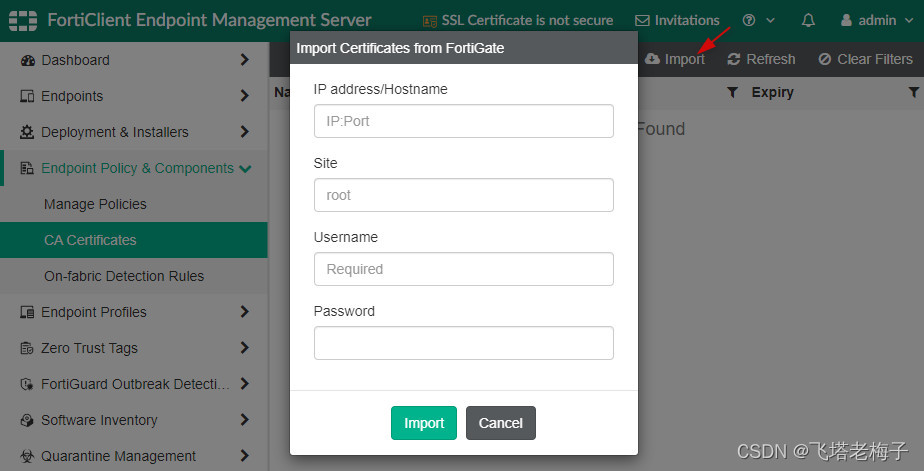Collapse Endpoint Policy & Components chevron
Viewport: 924px width, 471px height.
coord(245,169)
